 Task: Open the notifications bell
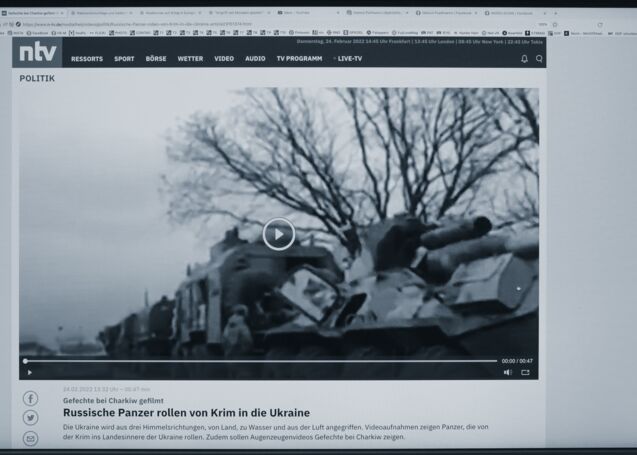(524, 59)
